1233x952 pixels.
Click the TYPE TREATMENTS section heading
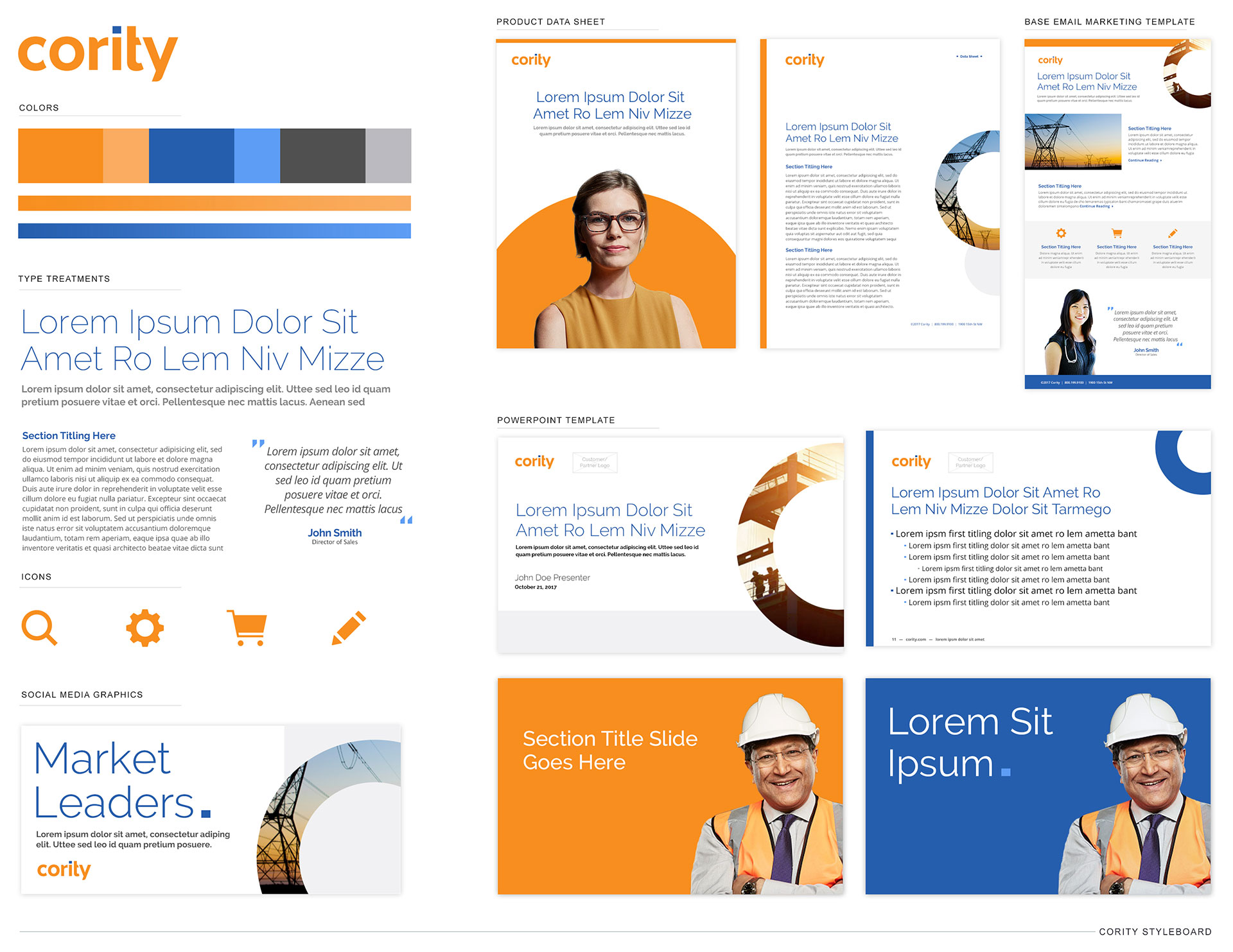click(x=64, y=279)
